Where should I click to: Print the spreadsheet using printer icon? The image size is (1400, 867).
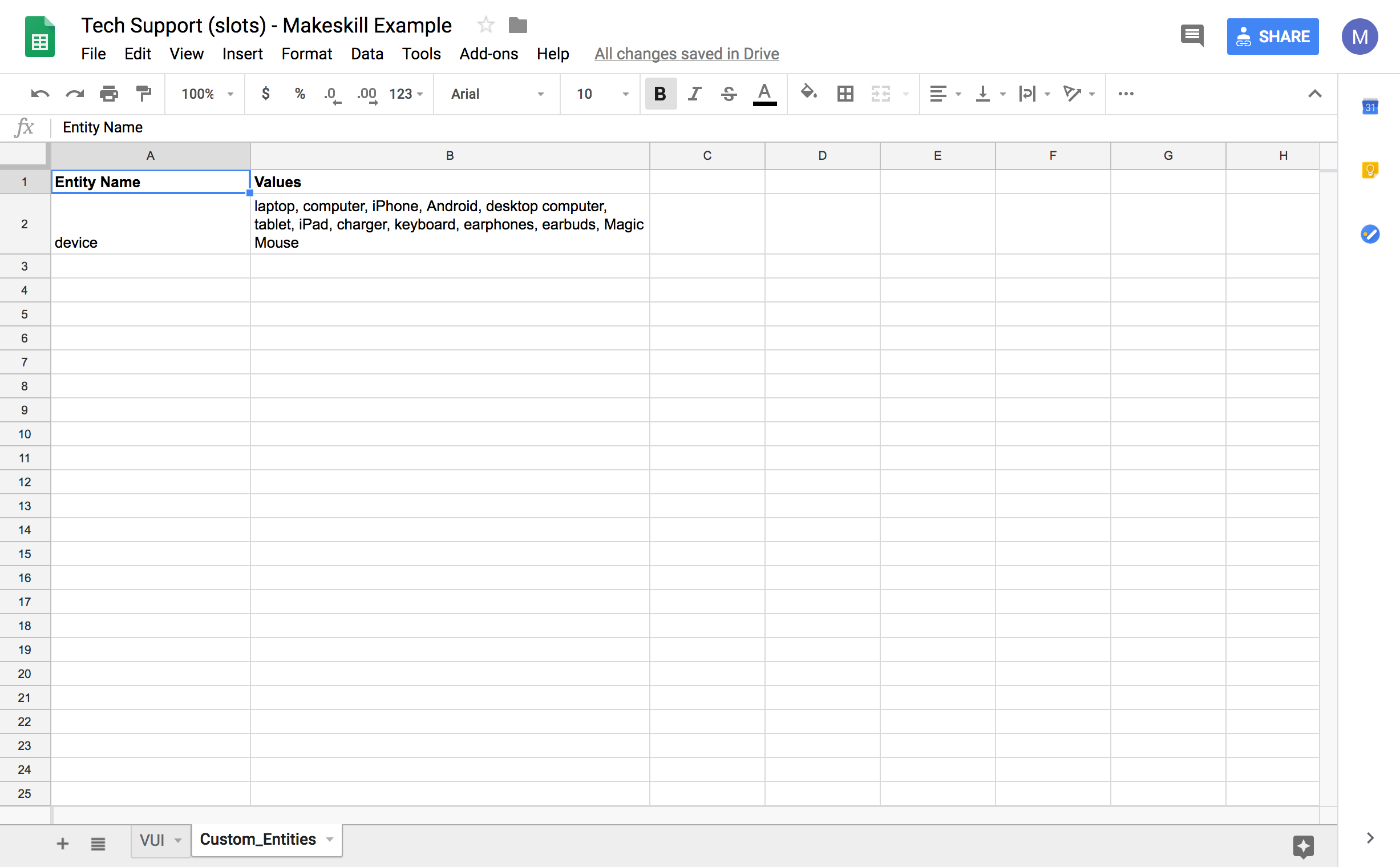pos(109,94)
